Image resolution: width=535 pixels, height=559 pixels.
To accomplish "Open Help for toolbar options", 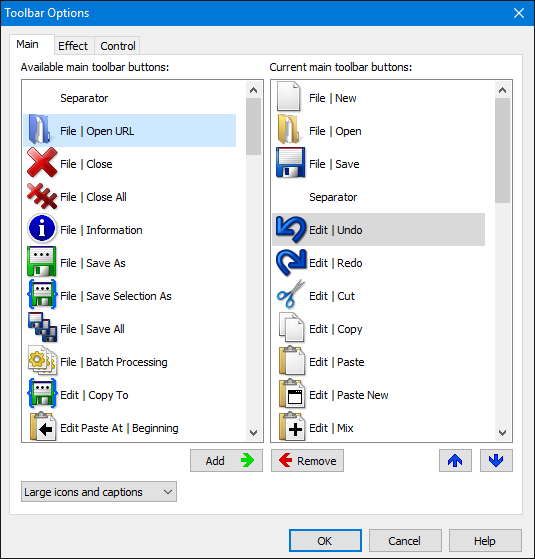I will pos(485,540).
